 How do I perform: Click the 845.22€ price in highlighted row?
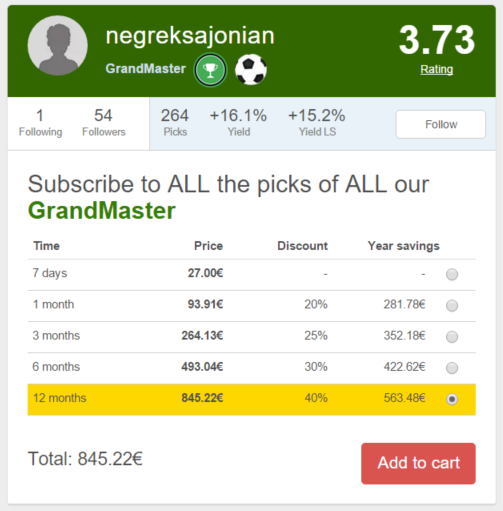(x=202, y=398)
